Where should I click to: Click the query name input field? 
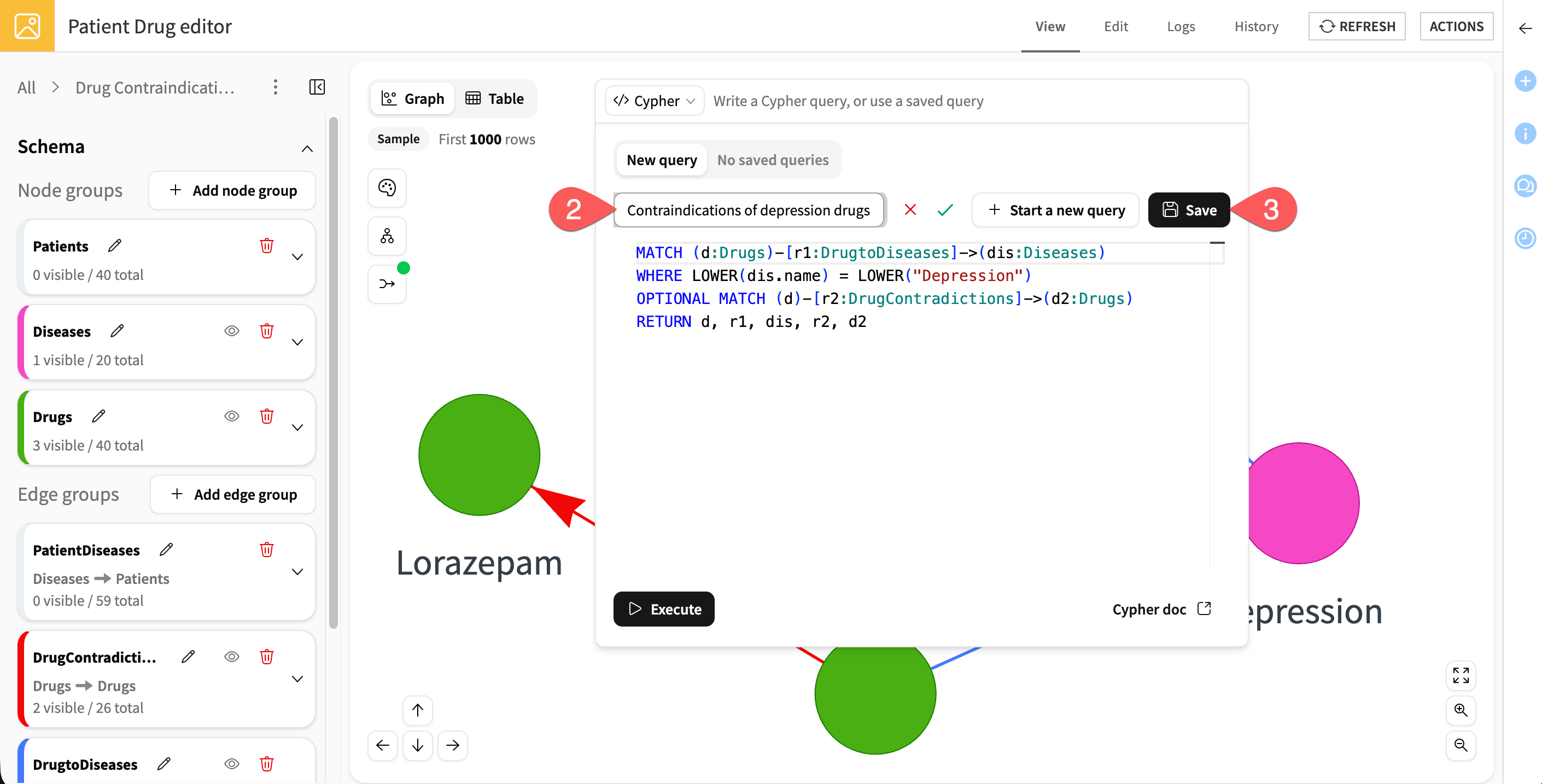(x=749, y=210)
